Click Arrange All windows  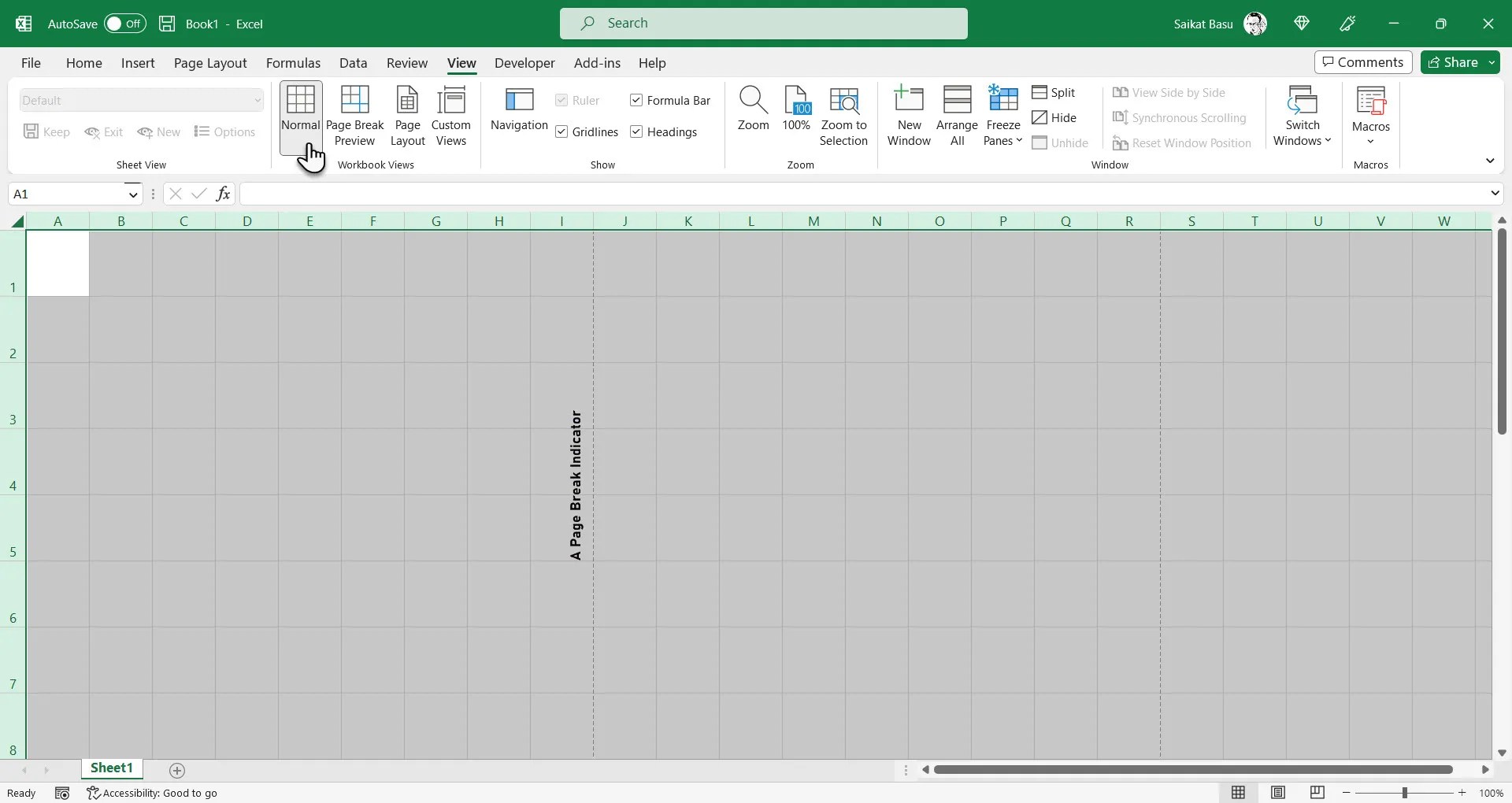[956, 115]
